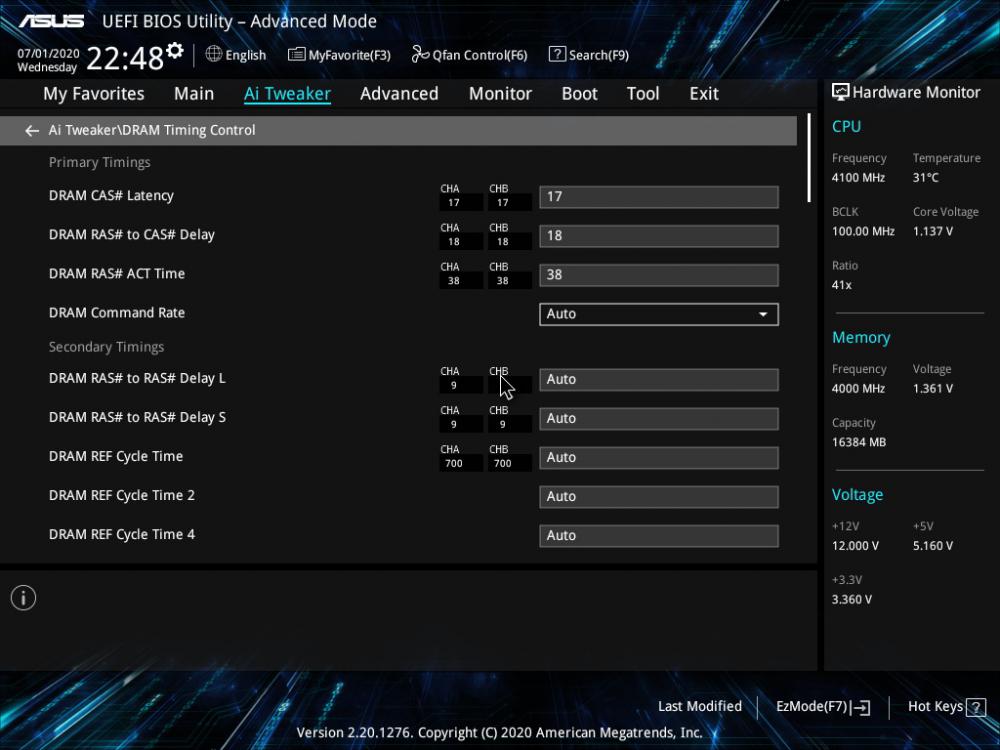This screenshot has height=750, width=1000.
Task: Click the Primary Timings heading
Action: (99, 162)
